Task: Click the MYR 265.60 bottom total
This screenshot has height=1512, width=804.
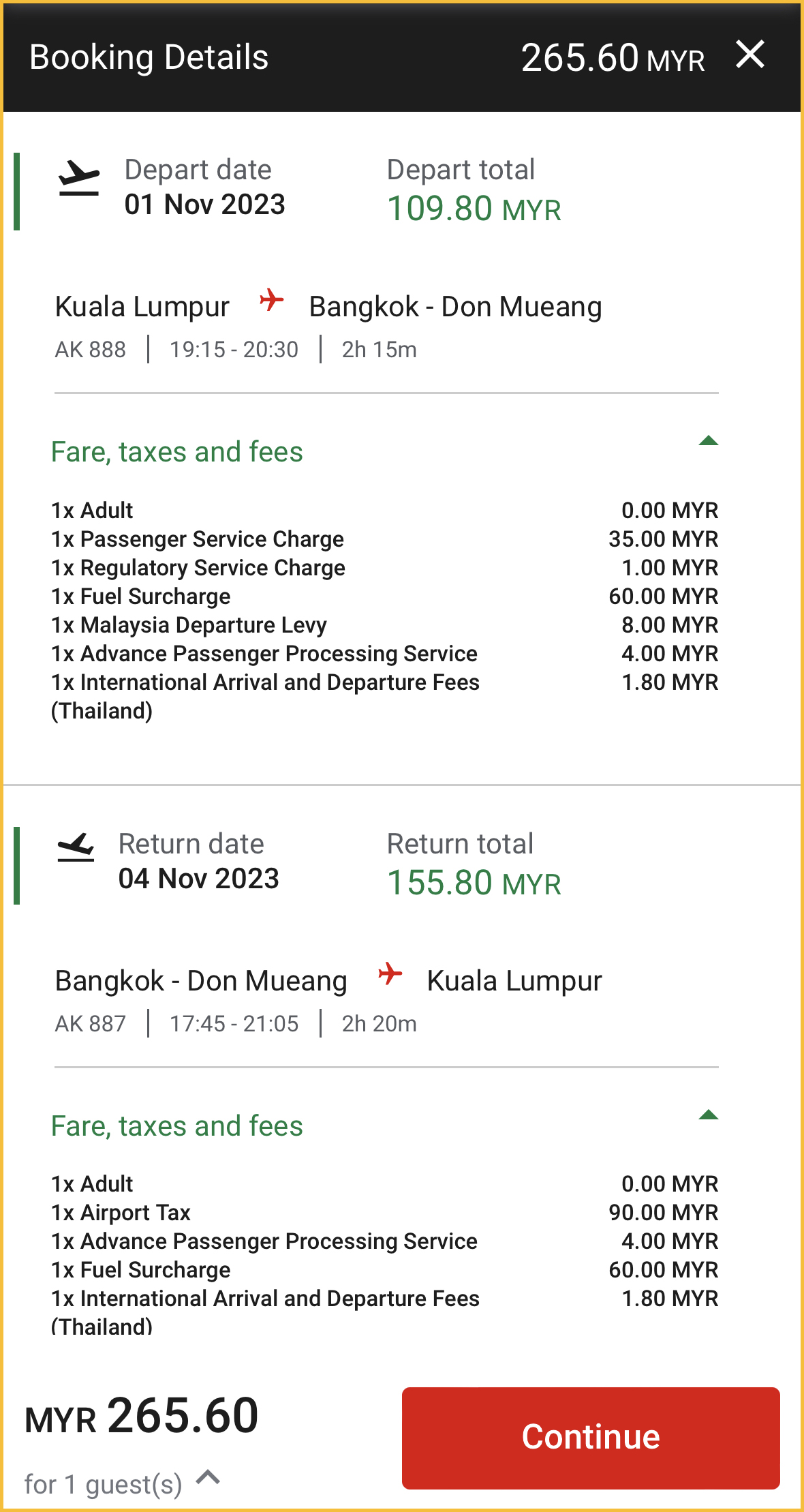Action: pyautogui.click(x=142, y=1417)
